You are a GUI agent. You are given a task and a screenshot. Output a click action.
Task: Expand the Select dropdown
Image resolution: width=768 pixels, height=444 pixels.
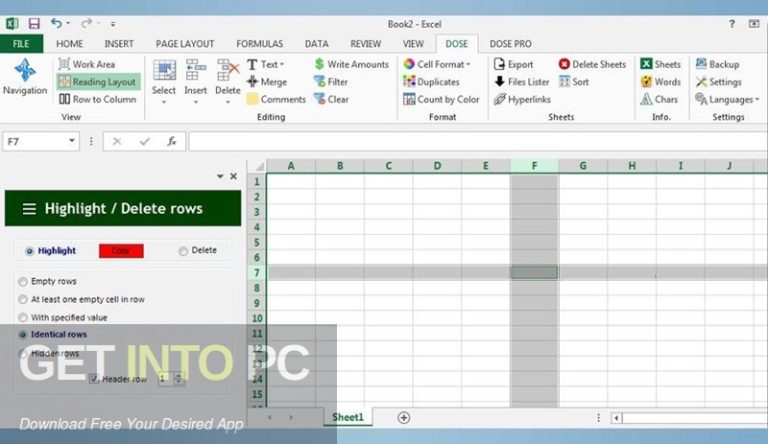[164, 102]
